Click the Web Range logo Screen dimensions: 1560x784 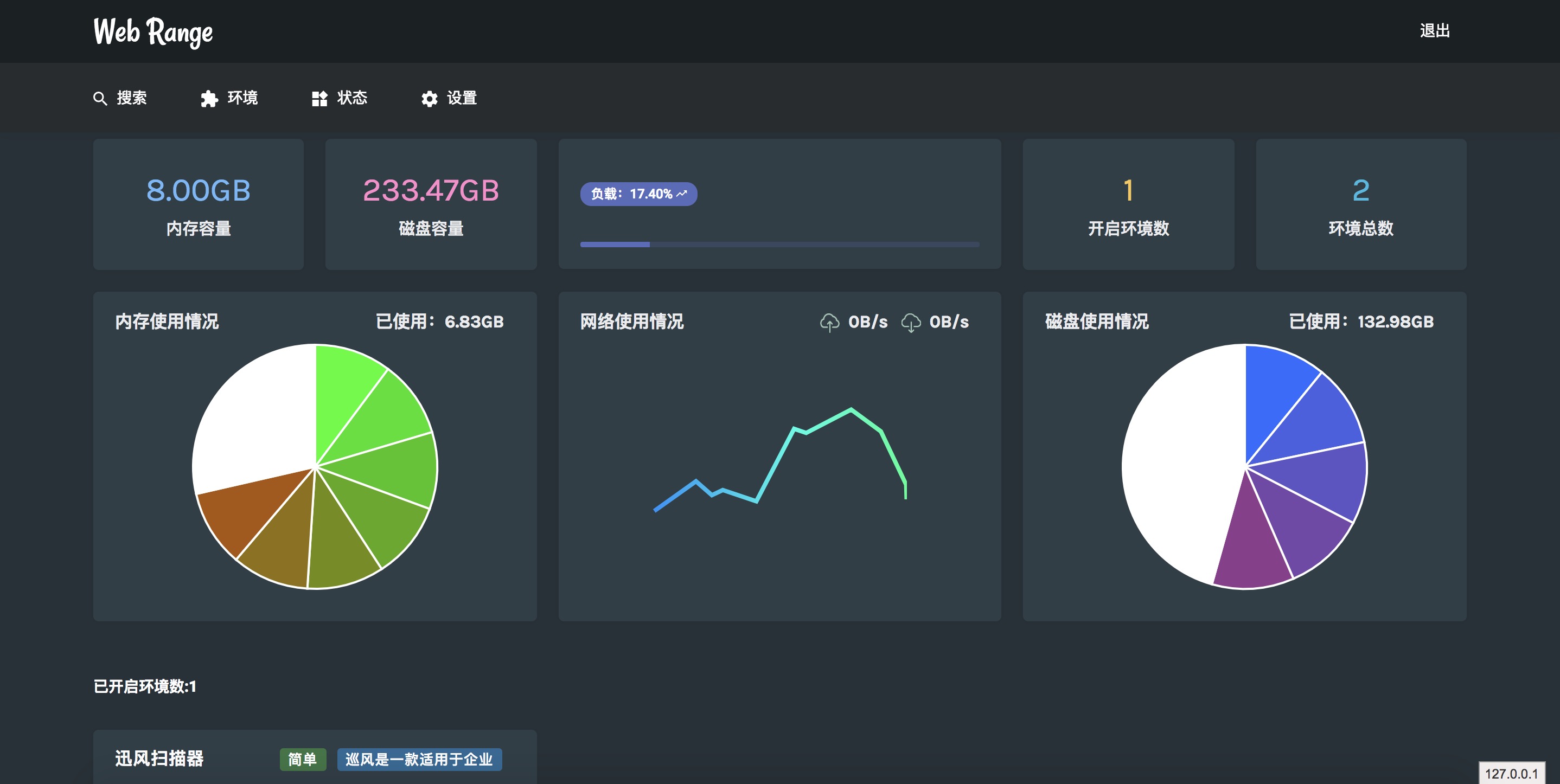(153, 31)
